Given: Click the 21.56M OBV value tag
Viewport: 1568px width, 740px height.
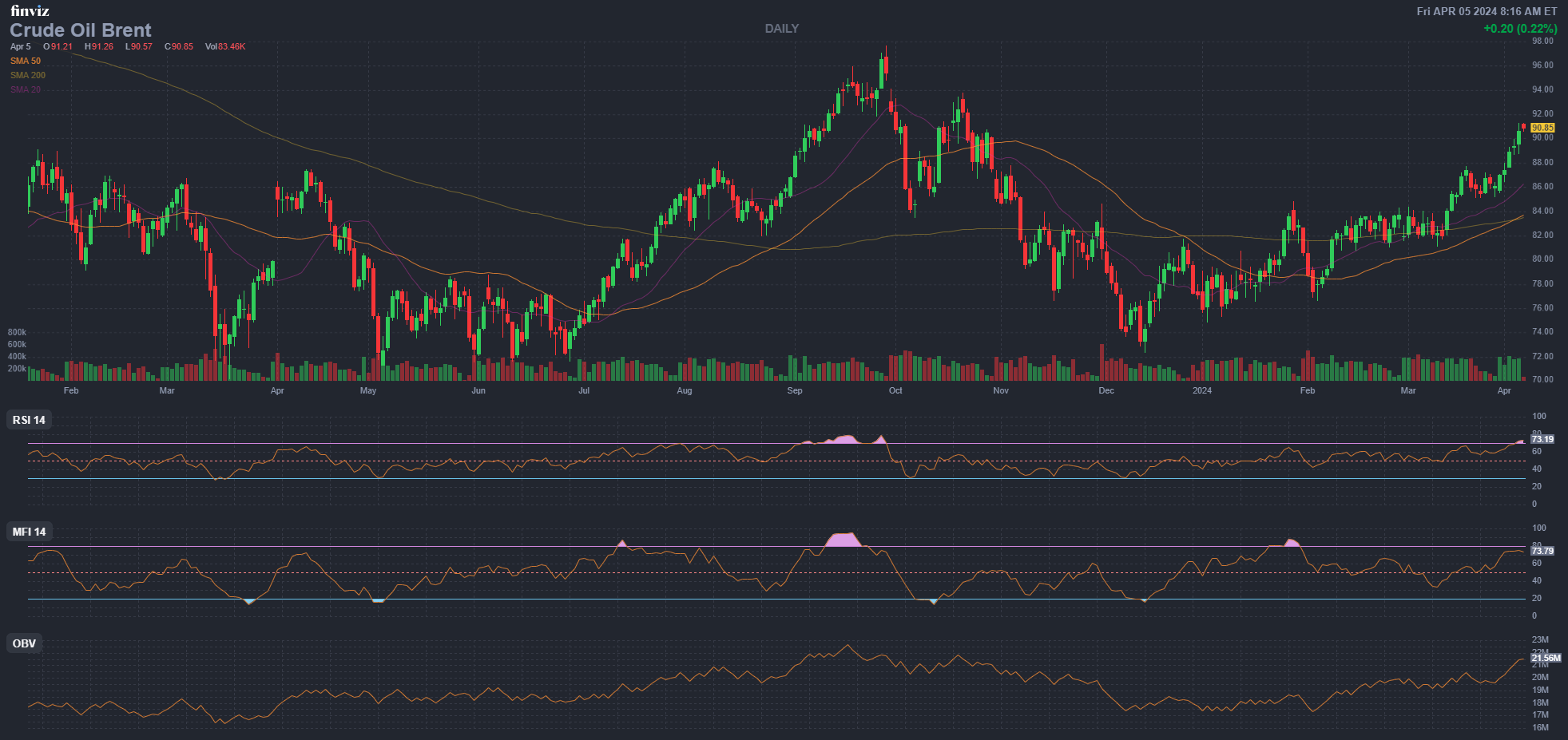Looking at the screenshot, I should [x=1545, y=658].
